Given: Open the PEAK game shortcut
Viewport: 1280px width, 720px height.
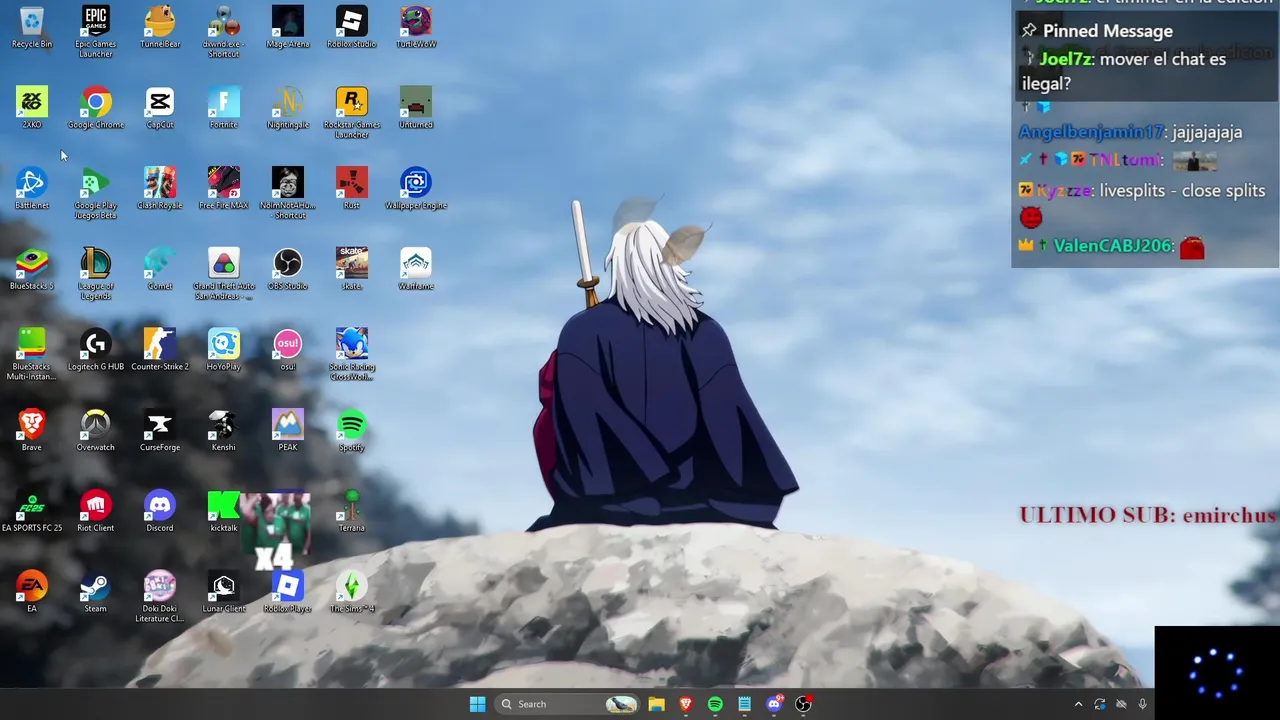Looking at the screenshot, I should pyautogui.click(x=288, y=431).
